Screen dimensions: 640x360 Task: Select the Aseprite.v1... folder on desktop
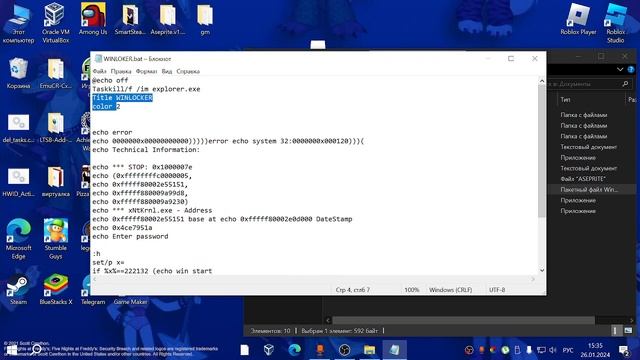(167, 20)
